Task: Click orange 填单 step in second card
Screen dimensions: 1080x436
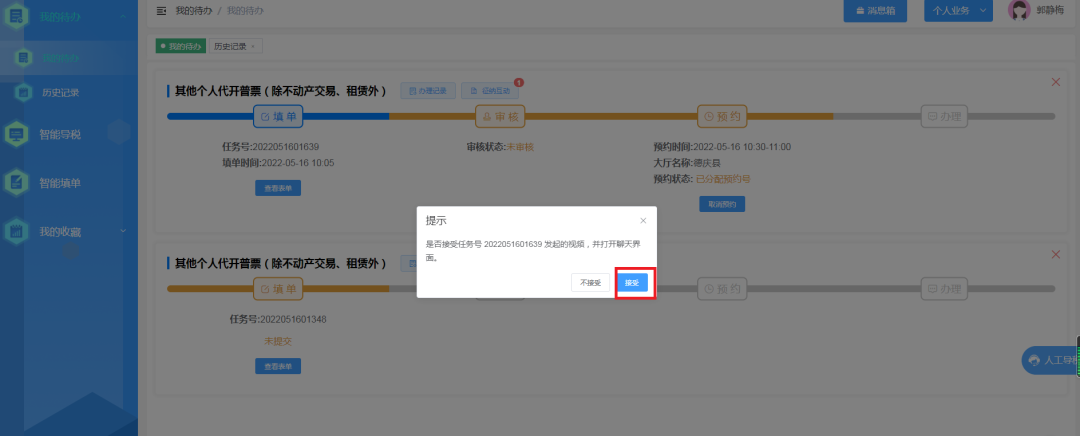Action: point(278,289)
